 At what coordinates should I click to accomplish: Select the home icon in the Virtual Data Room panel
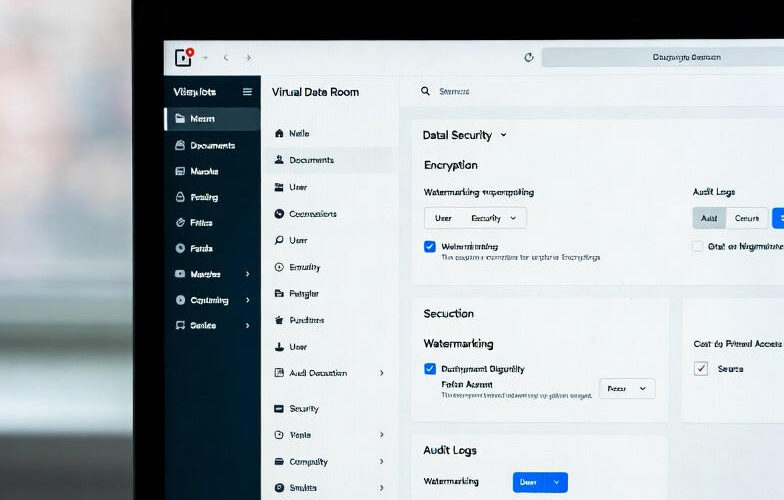(x=280, y=133)
